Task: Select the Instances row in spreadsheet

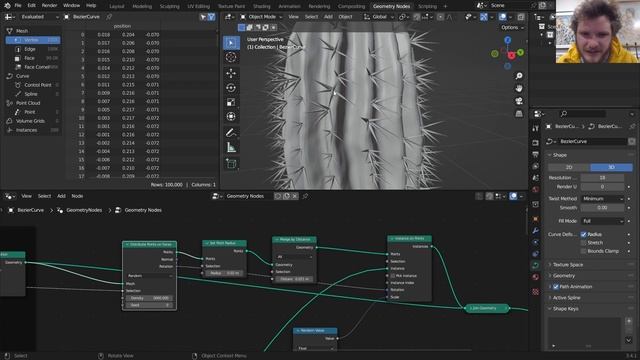Action: click(33, 130)
